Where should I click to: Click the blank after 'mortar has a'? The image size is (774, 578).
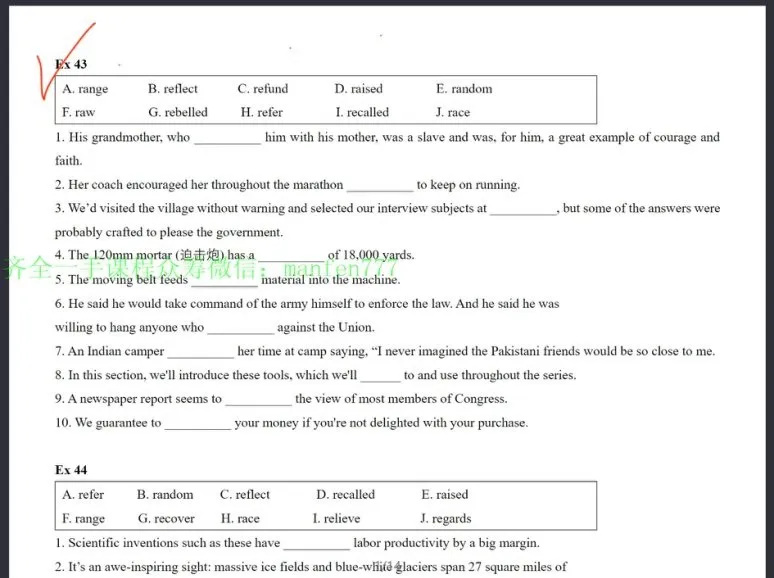(x=291, y=256)
